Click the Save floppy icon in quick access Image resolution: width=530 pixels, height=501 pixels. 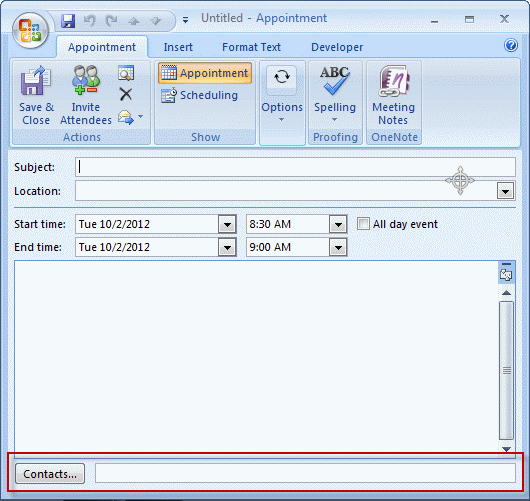point(68,21)
